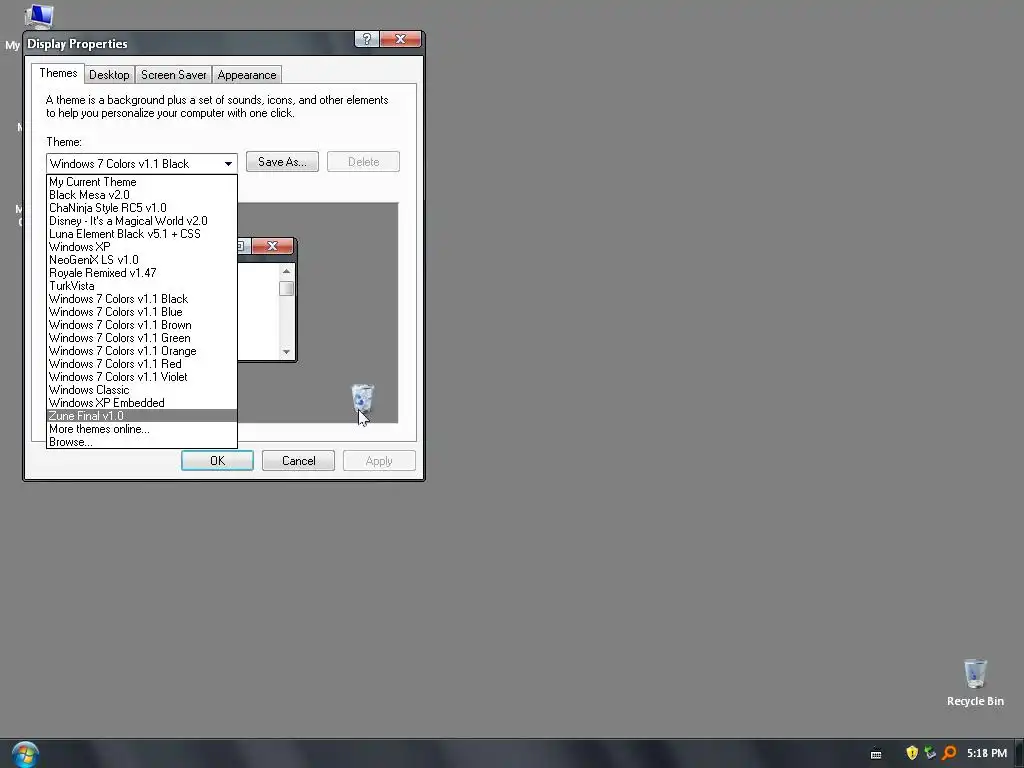Image resolution: width=1024 pixels, height=768 pixels.
Task: Choose Windows 7 Colors v1.1 Black in list
Action: [x=142, y=299]
